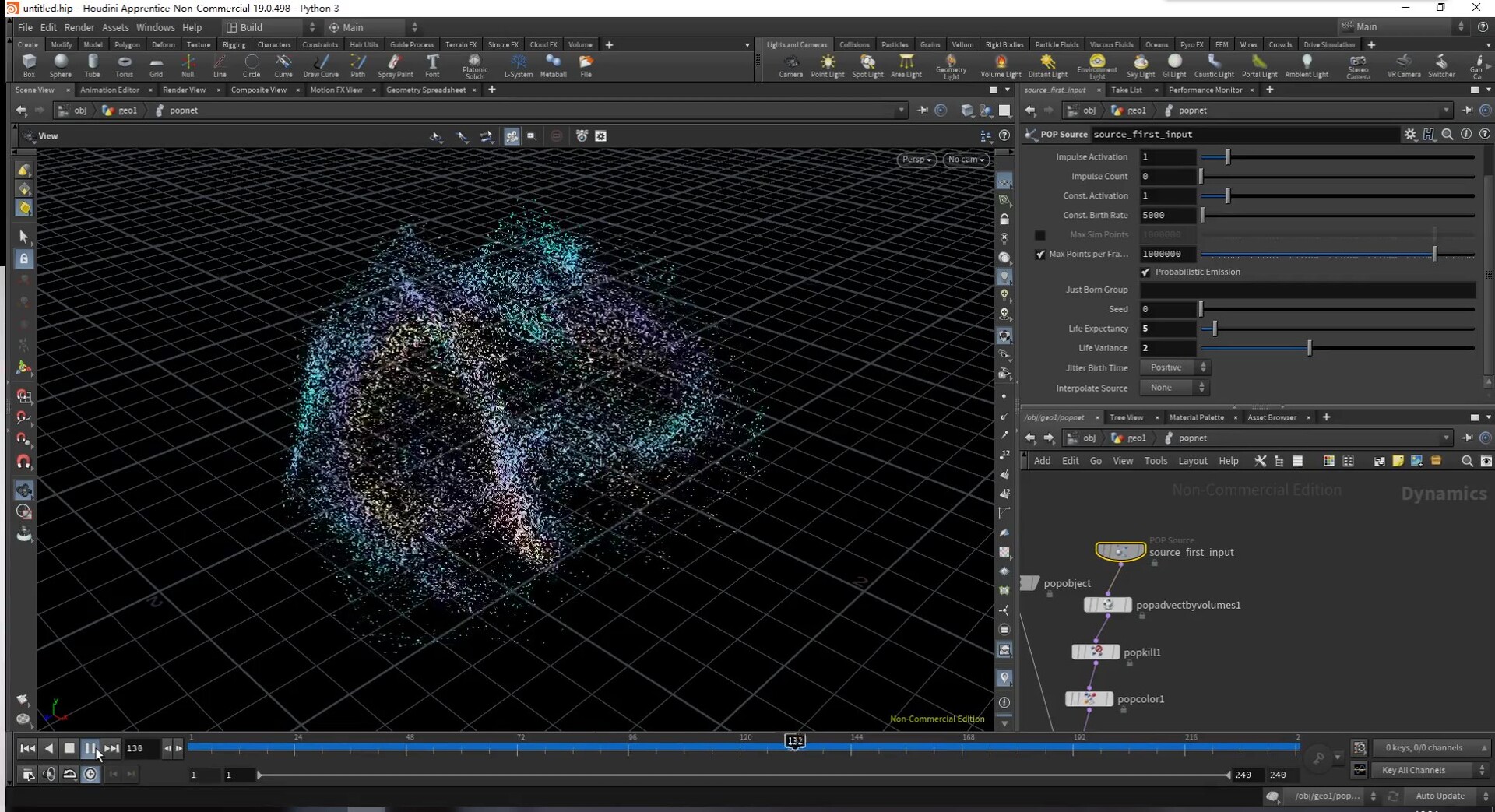Click the Layout menu in network editor
Screen dimensions: 1495x812
1192,461
